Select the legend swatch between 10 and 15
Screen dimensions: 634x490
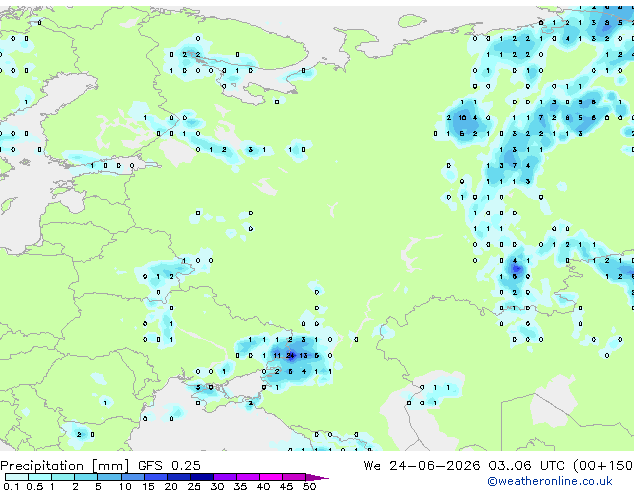point(132,477)
